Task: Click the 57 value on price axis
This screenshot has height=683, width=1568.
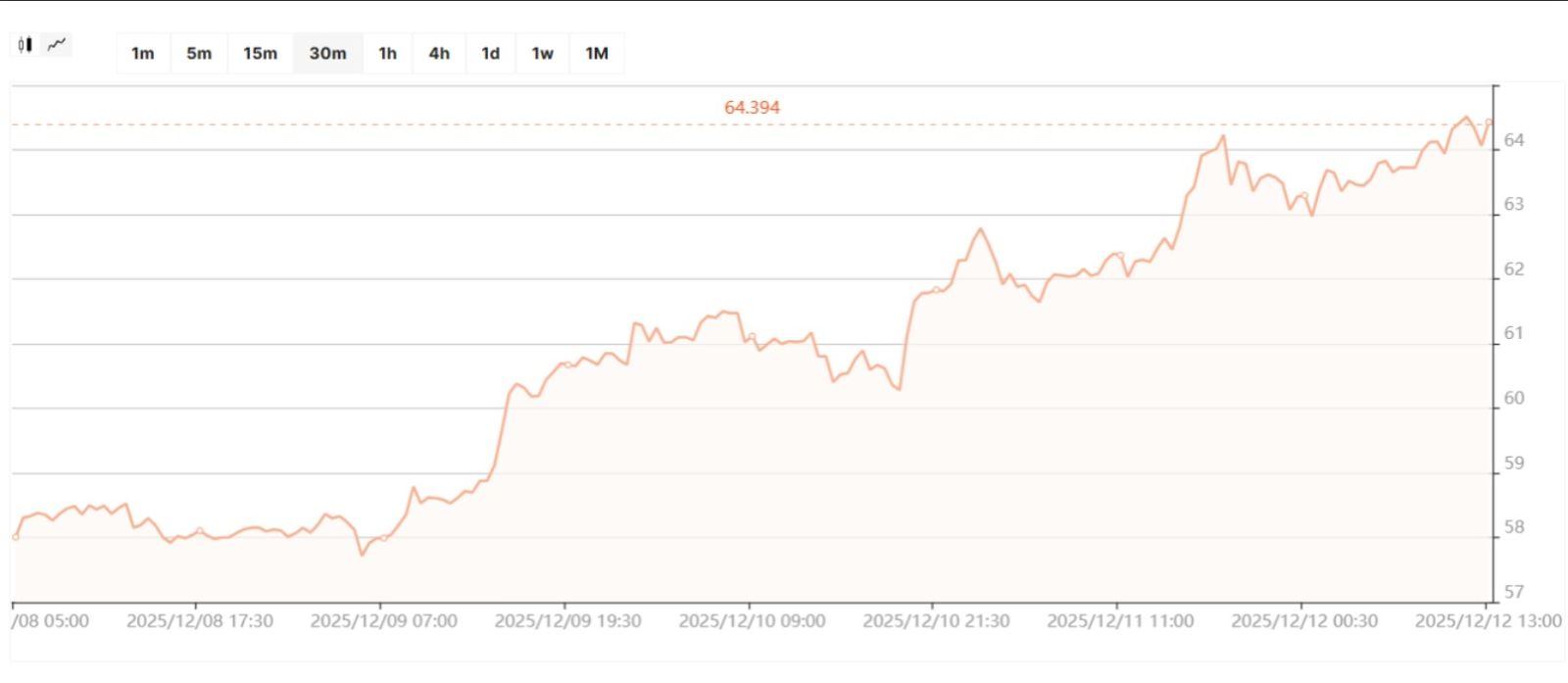Action: point(1514,592)
